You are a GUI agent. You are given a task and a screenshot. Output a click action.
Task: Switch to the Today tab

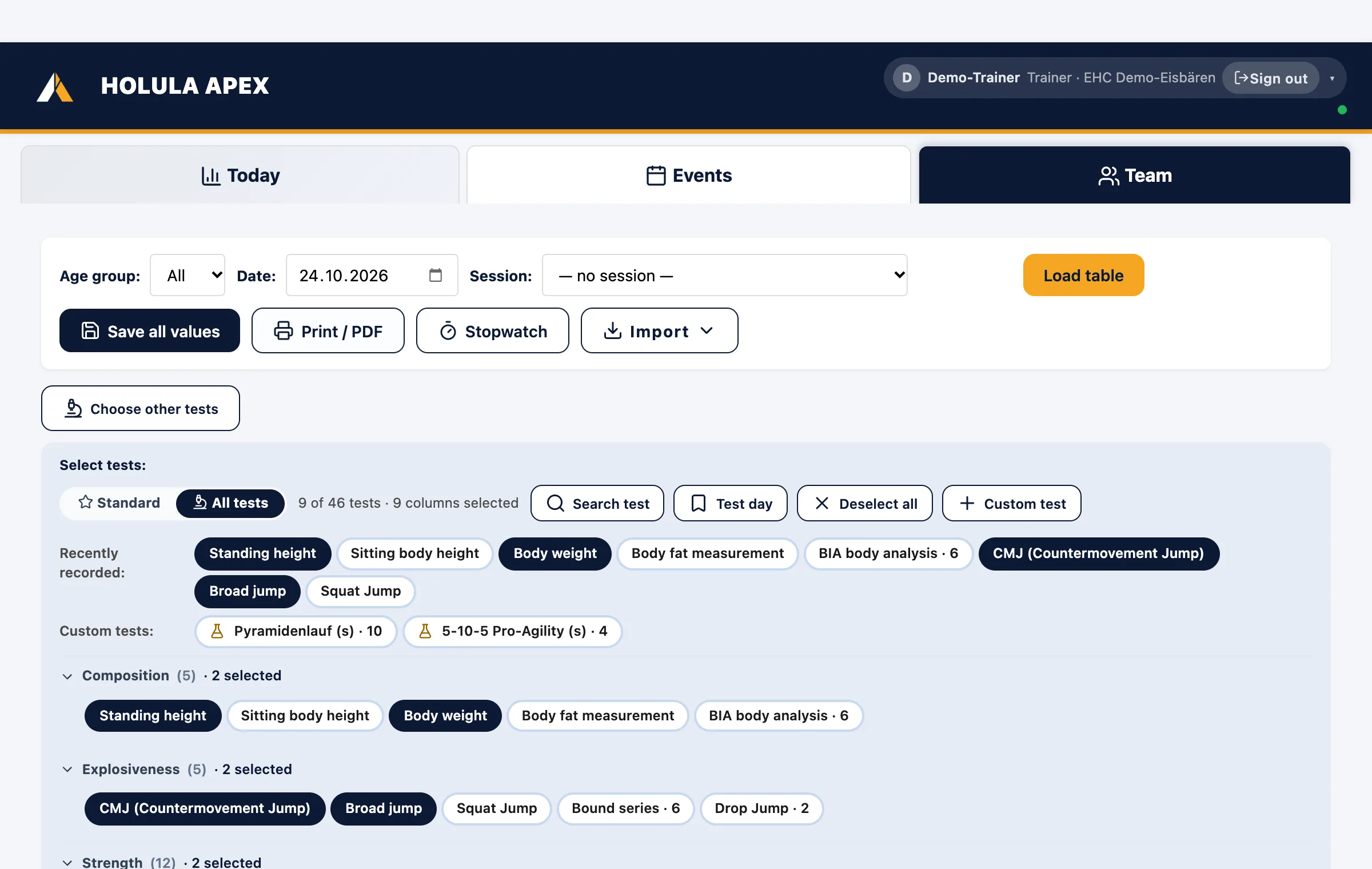point(240,175)
